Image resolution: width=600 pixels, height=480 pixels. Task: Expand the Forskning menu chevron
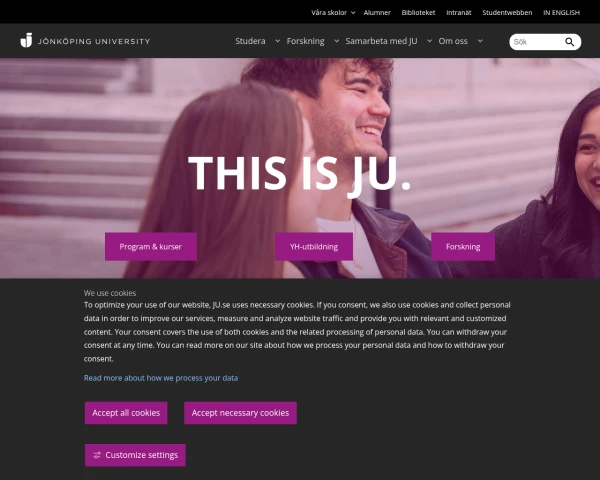[x=336, y=41]
